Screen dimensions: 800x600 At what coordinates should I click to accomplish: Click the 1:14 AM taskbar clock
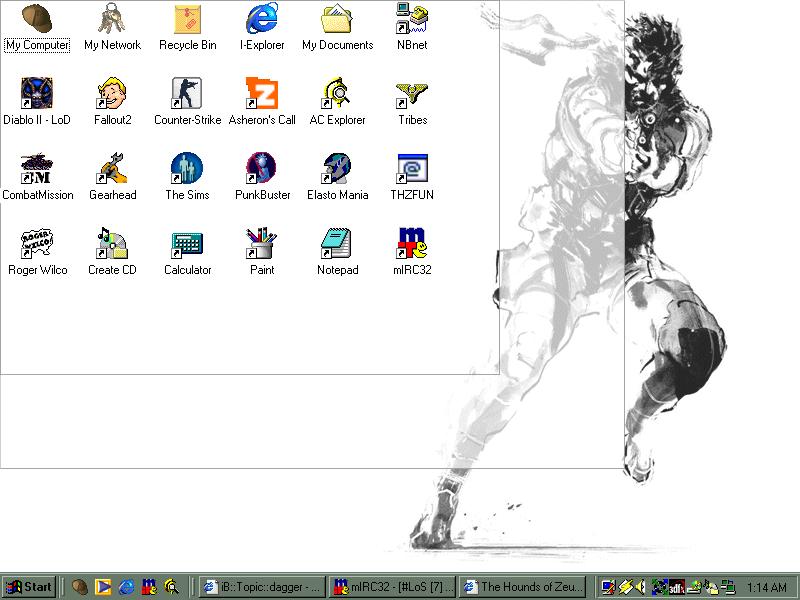766,587
